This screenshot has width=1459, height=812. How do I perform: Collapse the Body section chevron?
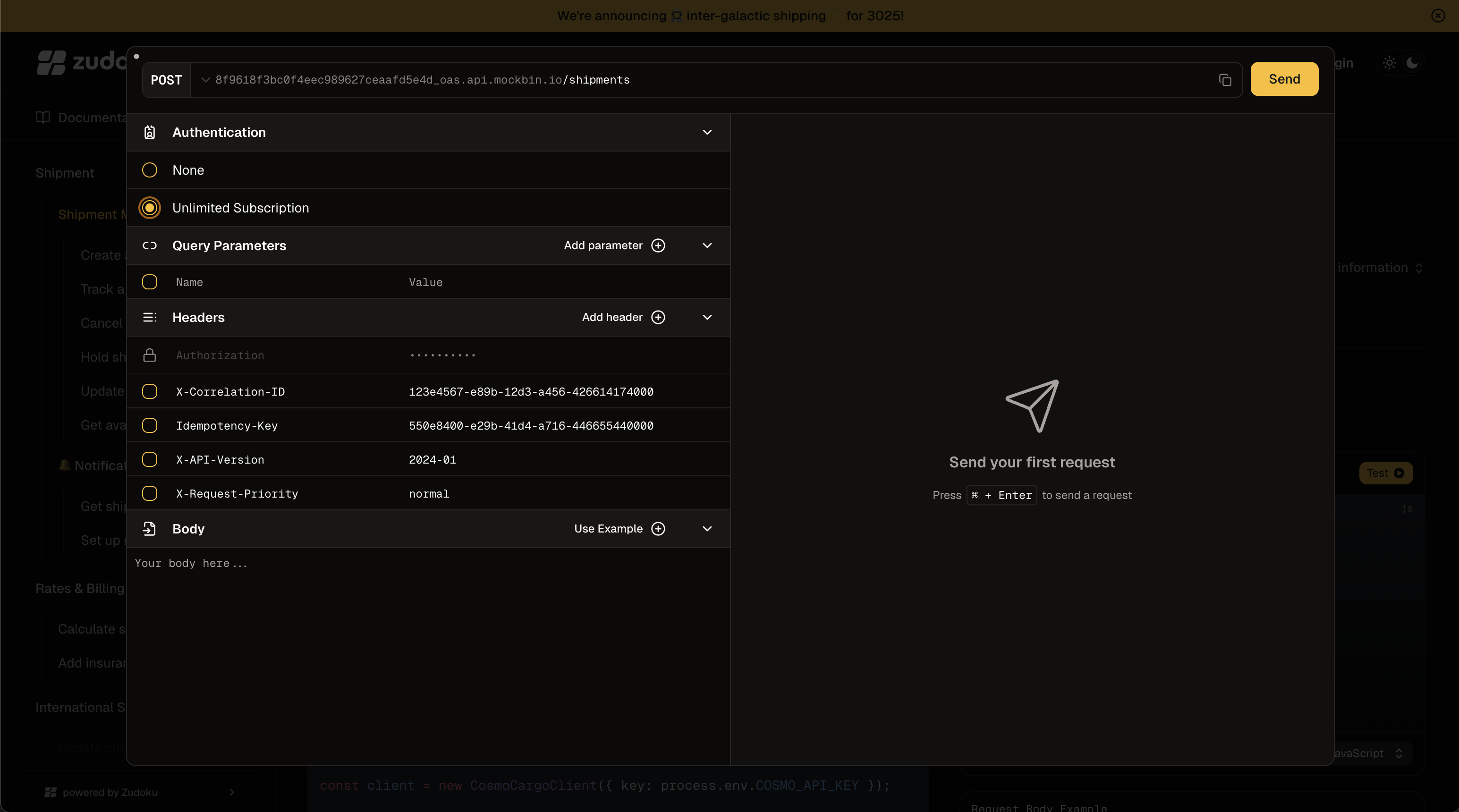point(707,528)
